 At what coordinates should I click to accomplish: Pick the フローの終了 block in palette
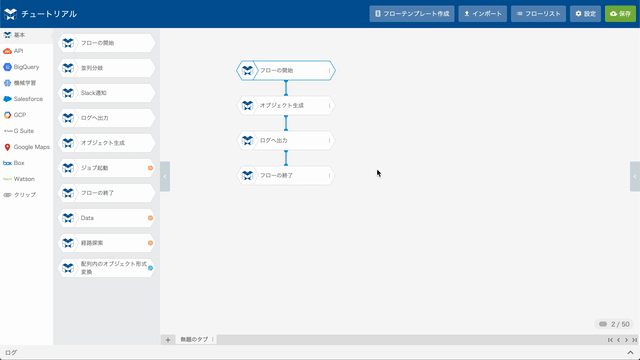pos(107,193)
